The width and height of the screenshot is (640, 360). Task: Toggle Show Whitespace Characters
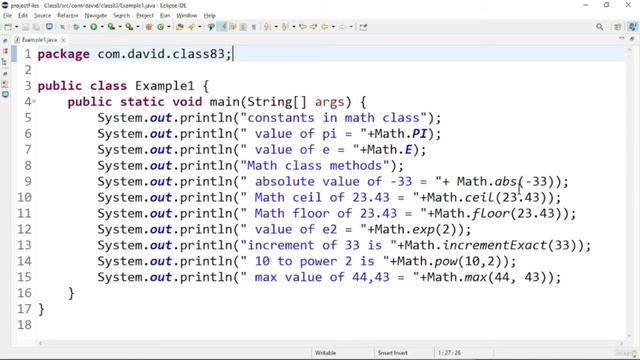point(253,27)
